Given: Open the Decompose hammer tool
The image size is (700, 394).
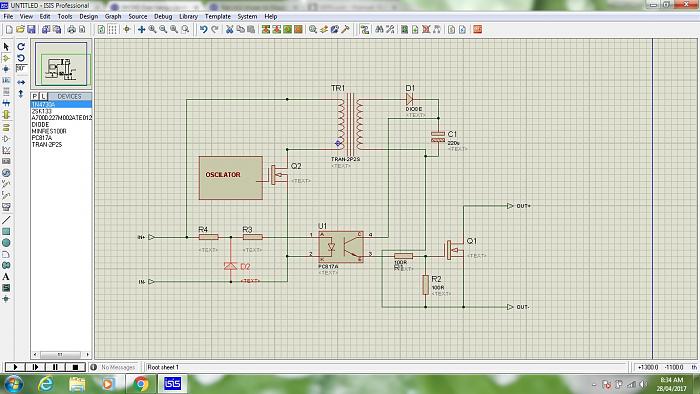Looking at the screenshot, I should (346, 29).
